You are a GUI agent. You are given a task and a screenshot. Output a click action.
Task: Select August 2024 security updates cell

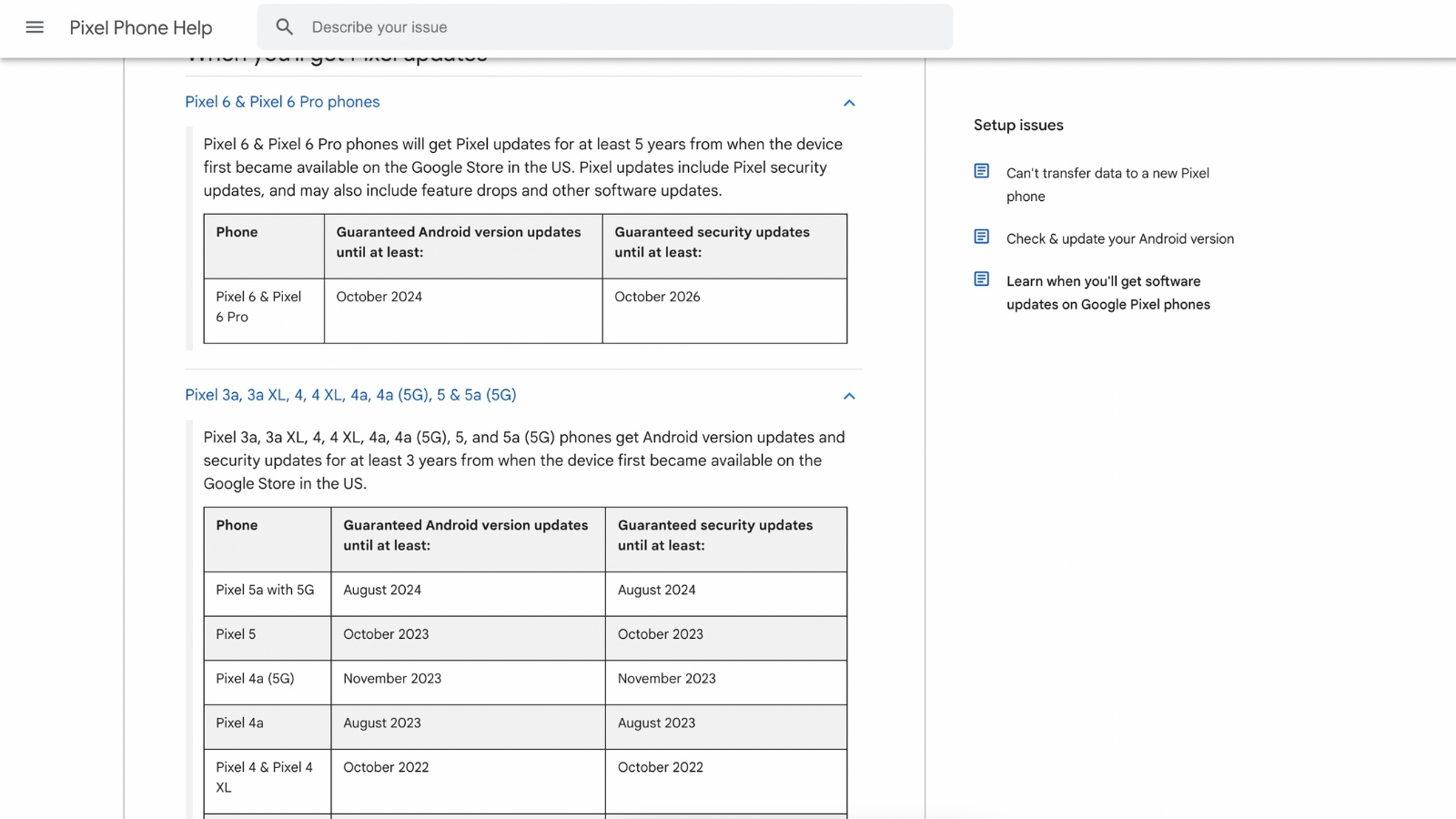point(726,594)
